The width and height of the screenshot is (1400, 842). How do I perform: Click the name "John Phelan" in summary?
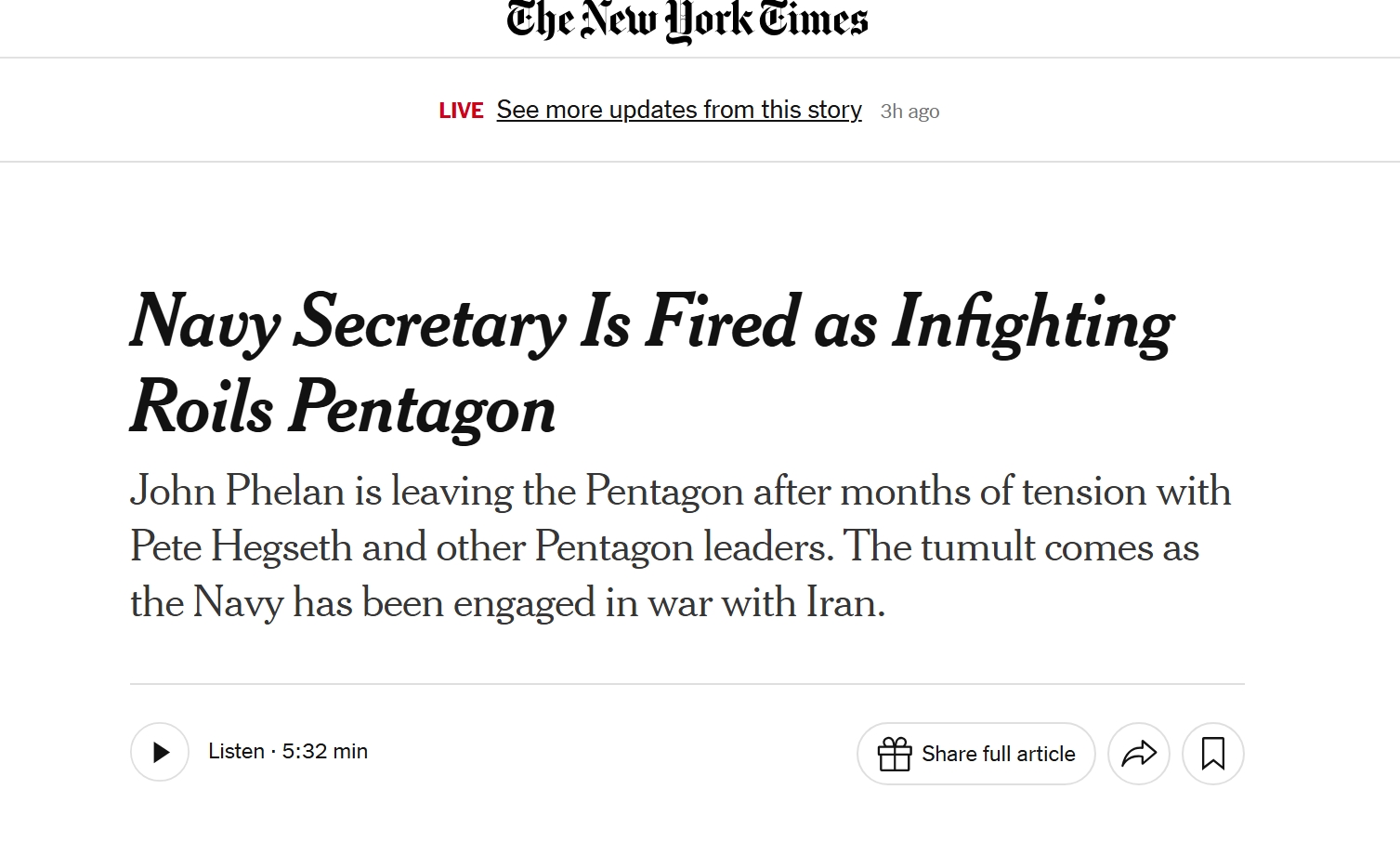[237, 491]
